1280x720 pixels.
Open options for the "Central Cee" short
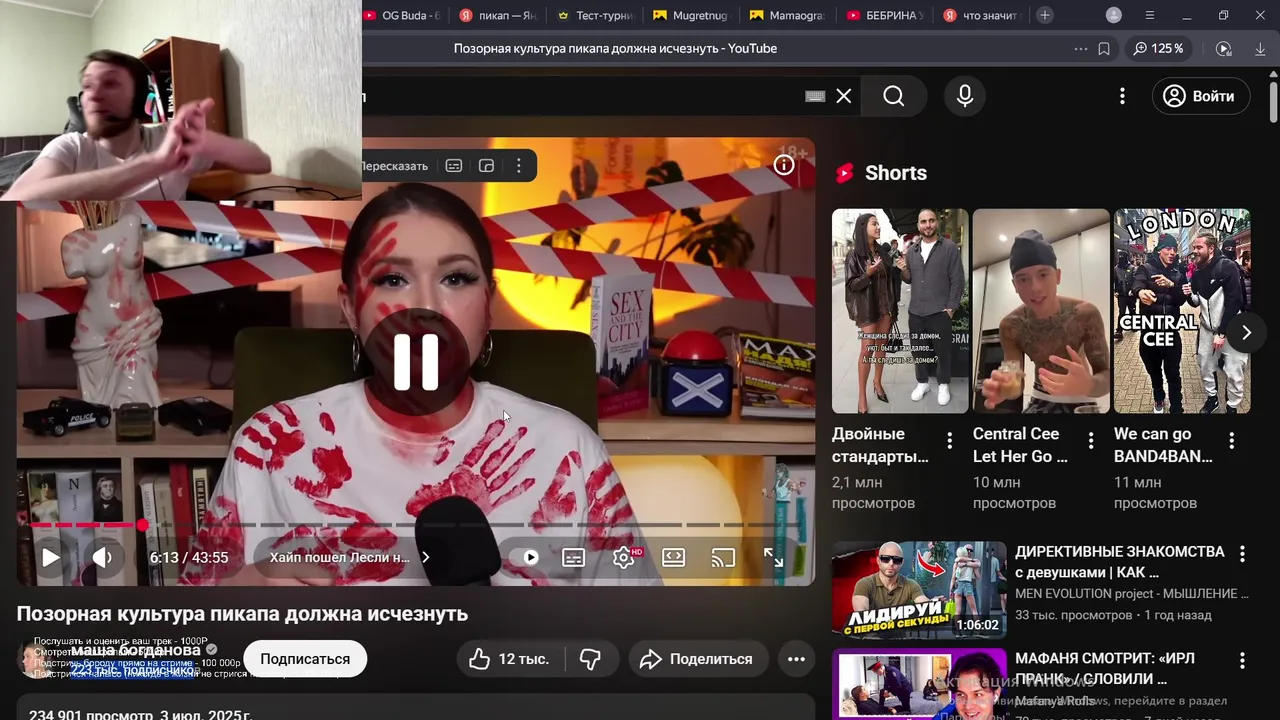[x=1091, y=440]
